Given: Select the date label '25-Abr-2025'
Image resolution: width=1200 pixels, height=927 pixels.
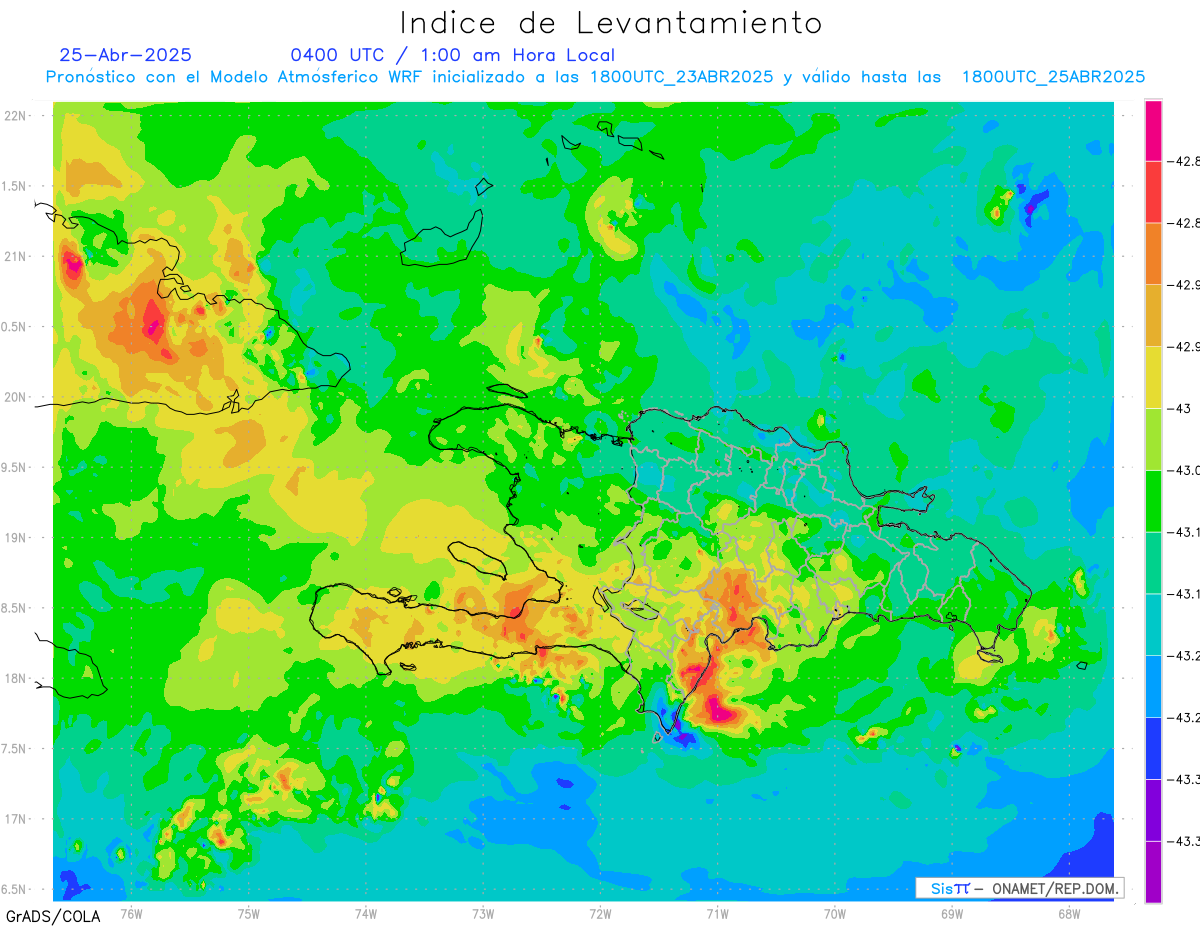Looking at the screenshot, I should coord(126,55).
